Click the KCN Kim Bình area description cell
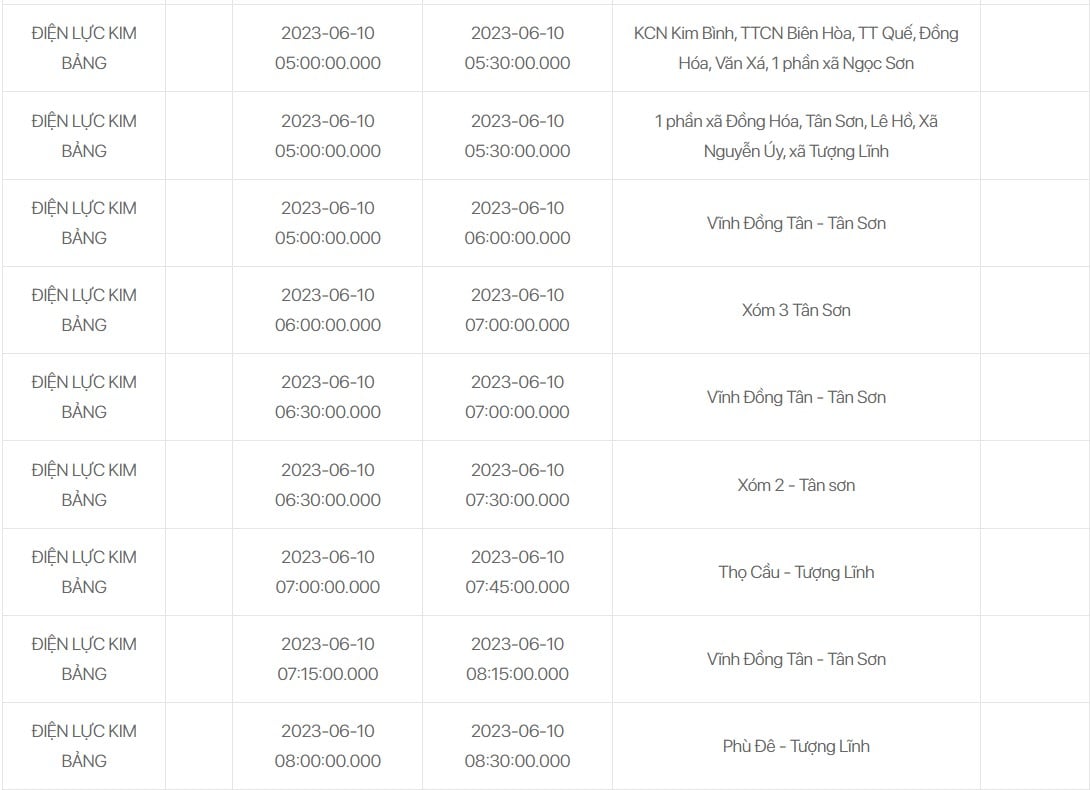Viewport: 1090px width, 790px height. coord(796,48)
